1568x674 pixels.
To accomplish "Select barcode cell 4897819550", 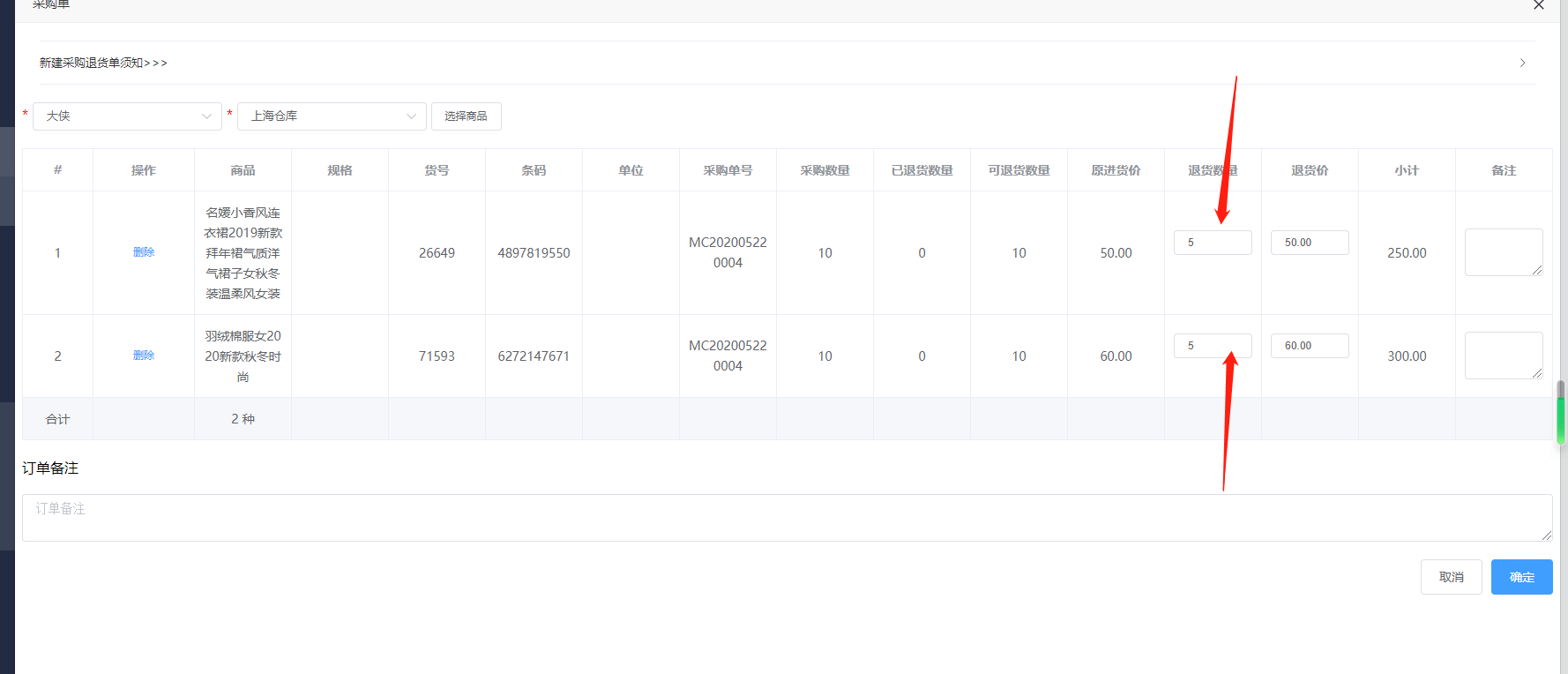I will (534, 253).
